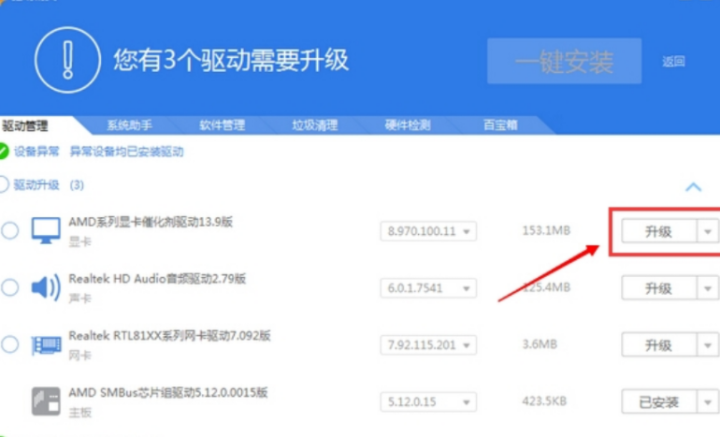Click the Realtek network card icon
This screenshot has height=437, width=720.
pyautogui.click(x=46, y=345)
